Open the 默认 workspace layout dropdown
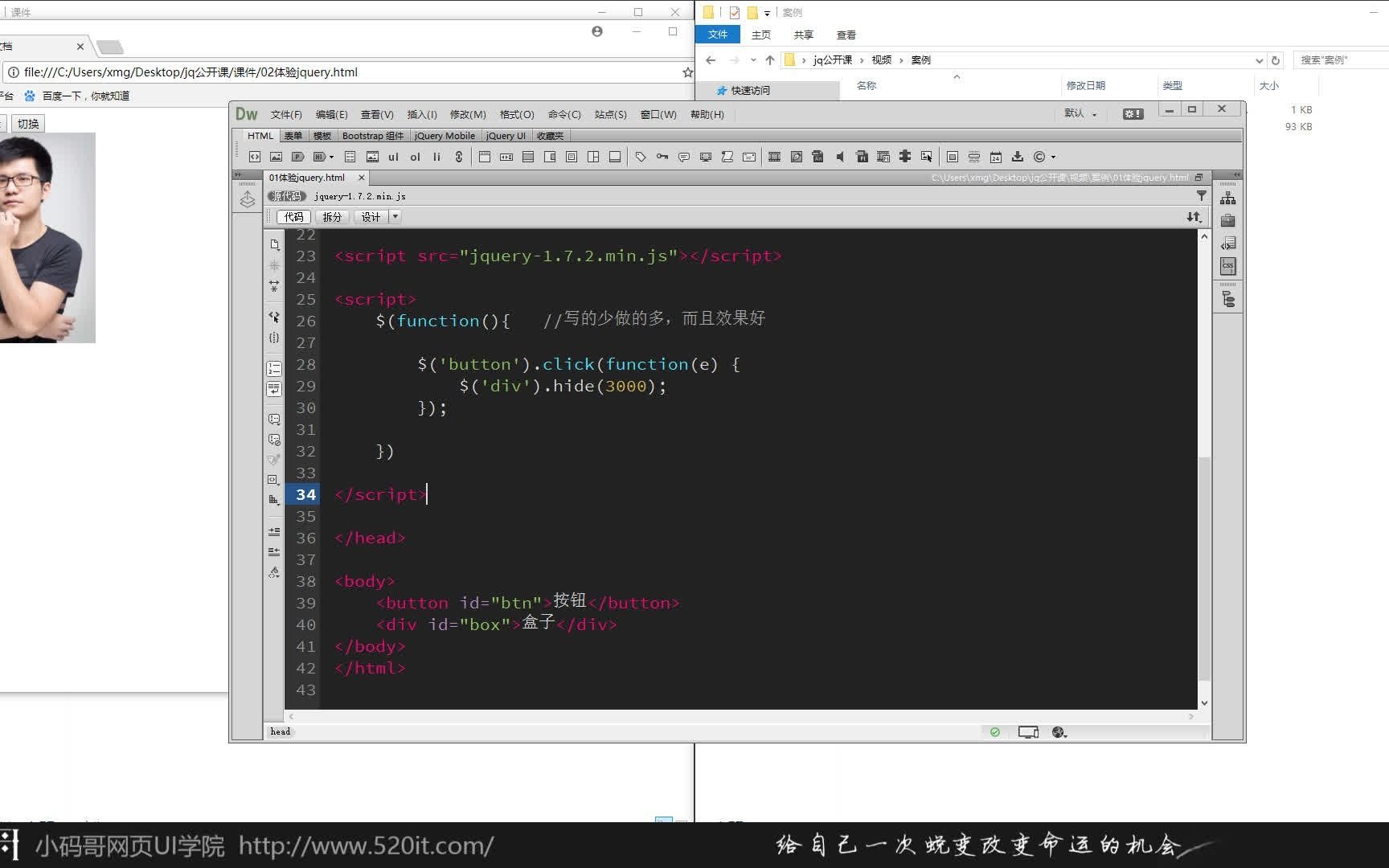This screenshot has height=868, width=1389. 1080,113
